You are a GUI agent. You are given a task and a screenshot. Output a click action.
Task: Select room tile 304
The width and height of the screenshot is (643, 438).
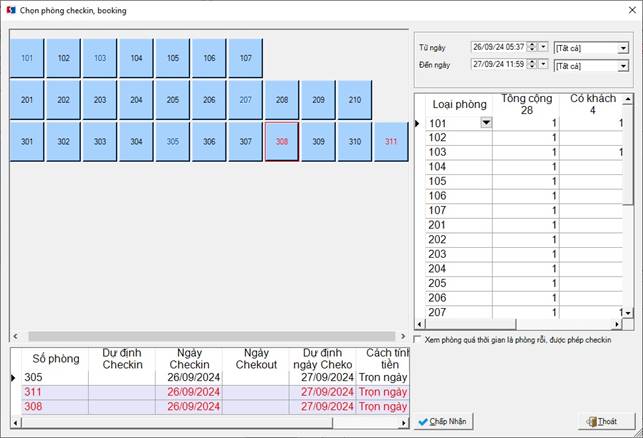pyautogui.click(x=136, y=141)
